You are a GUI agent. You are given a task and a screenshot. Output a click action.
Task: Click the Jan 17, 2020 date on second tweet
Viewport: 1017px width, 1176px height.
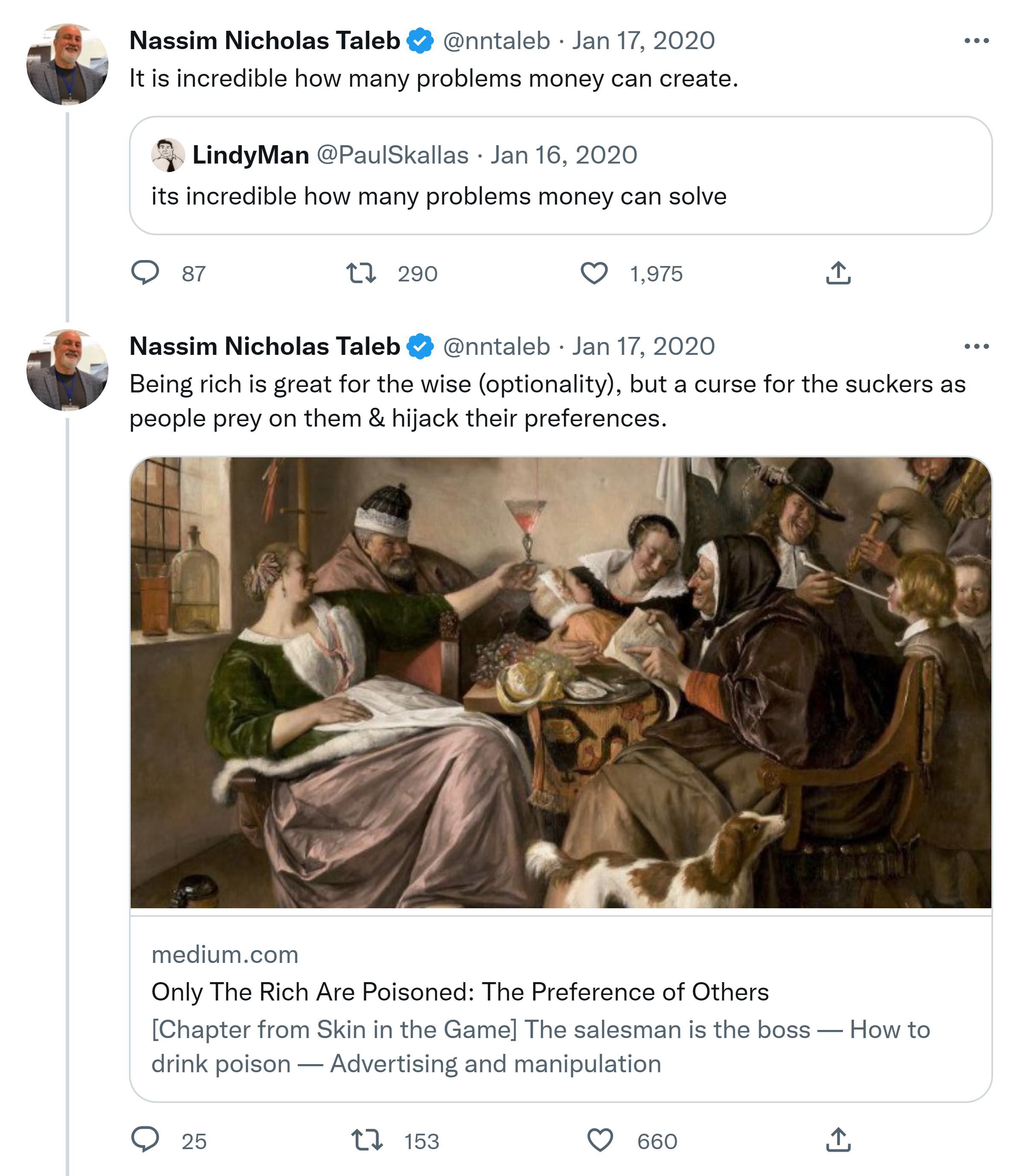click(x=643, y=346)
